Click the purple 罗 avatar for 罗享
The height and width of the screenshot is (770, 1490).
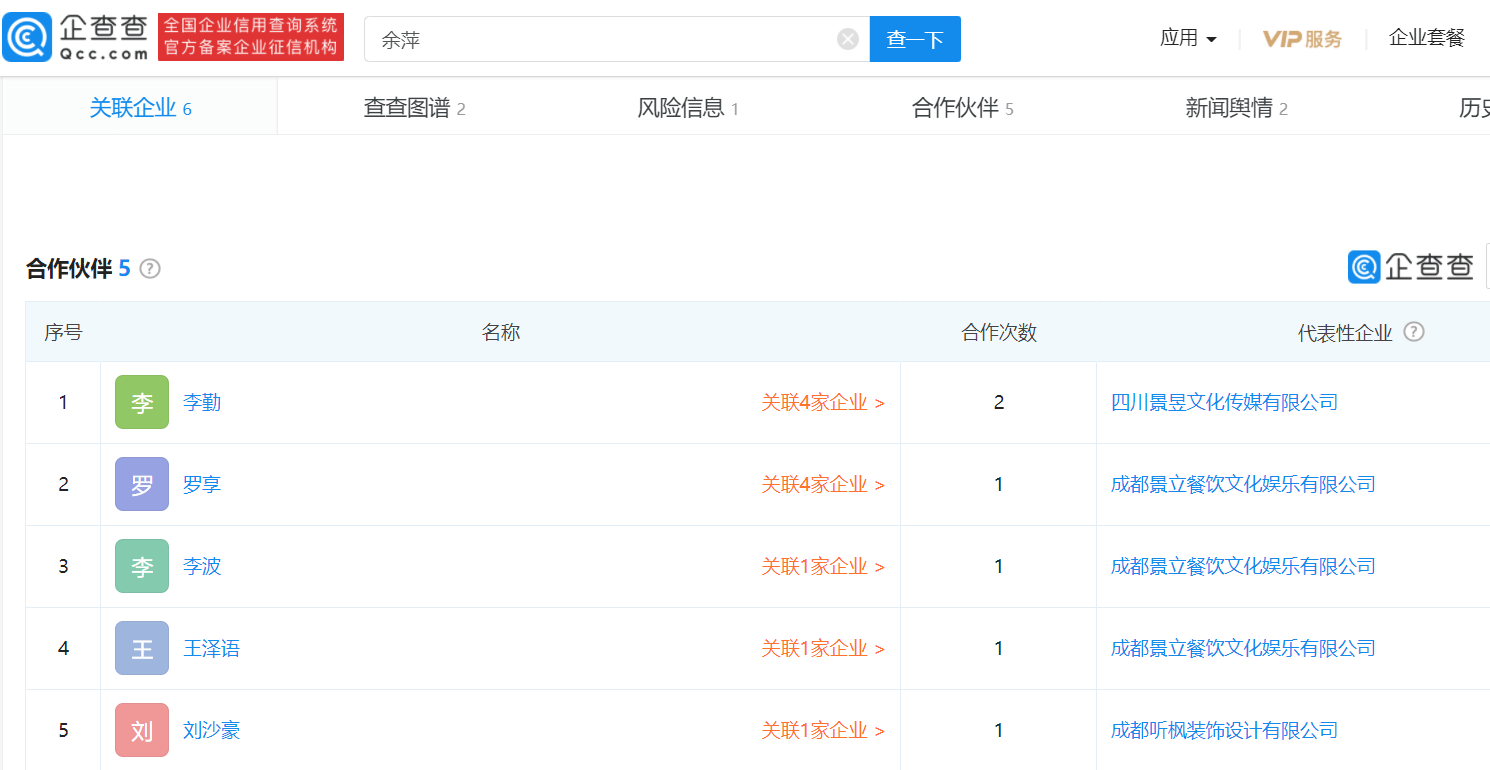click(x=142, y=484)
